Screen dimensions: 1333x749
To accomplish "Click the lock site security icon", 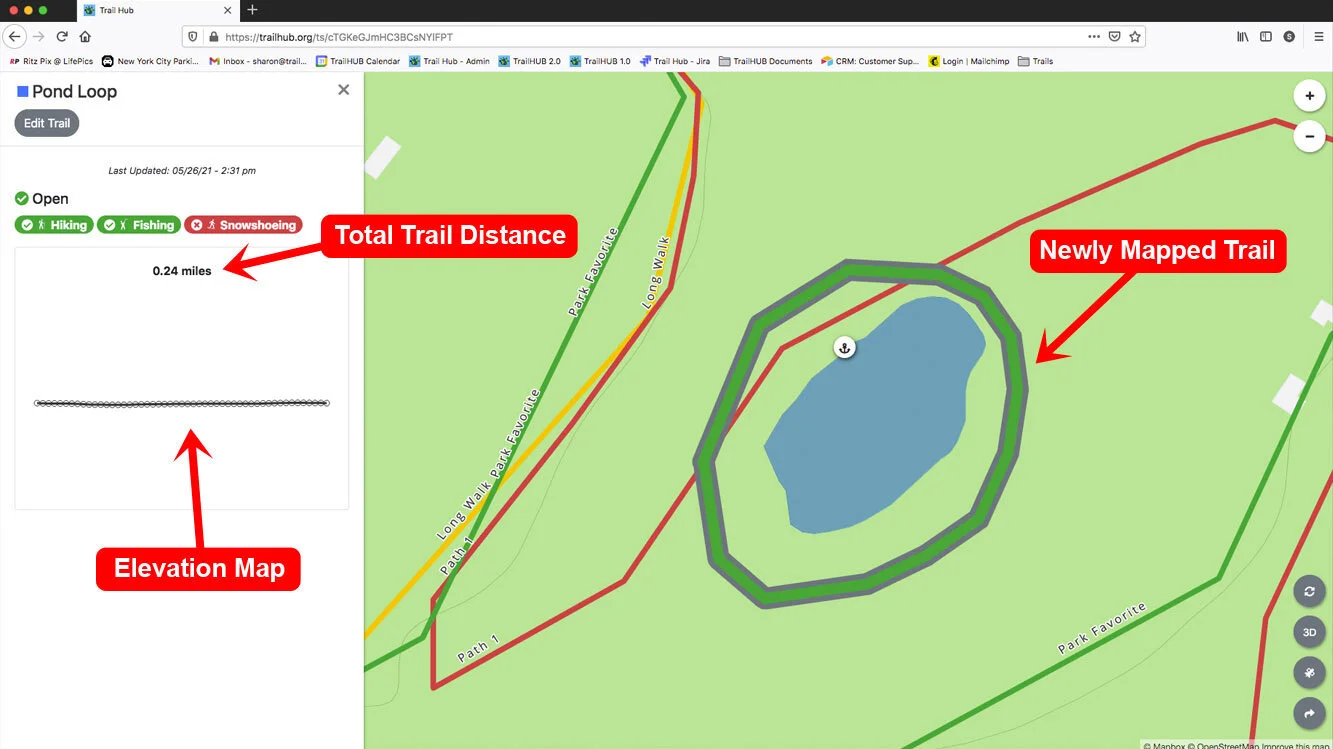I will point(213,37).
